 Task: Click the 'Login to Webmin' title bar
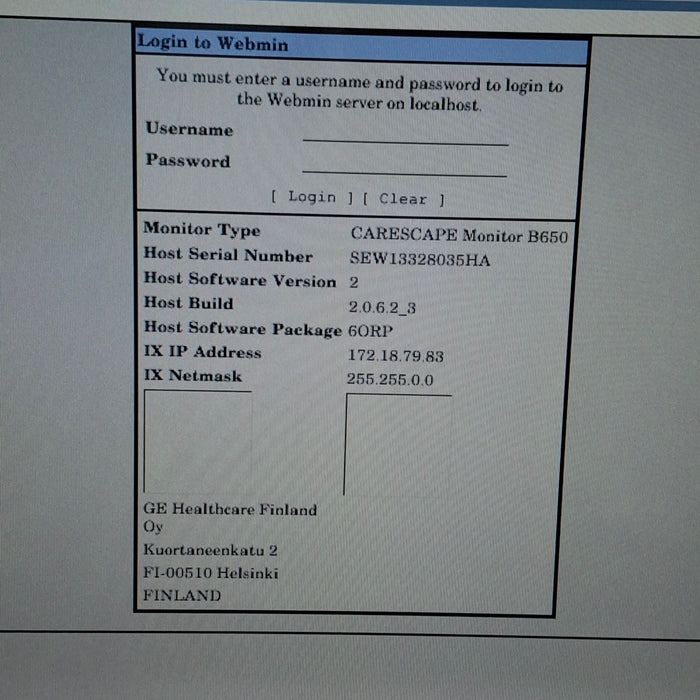pos(361,45)
